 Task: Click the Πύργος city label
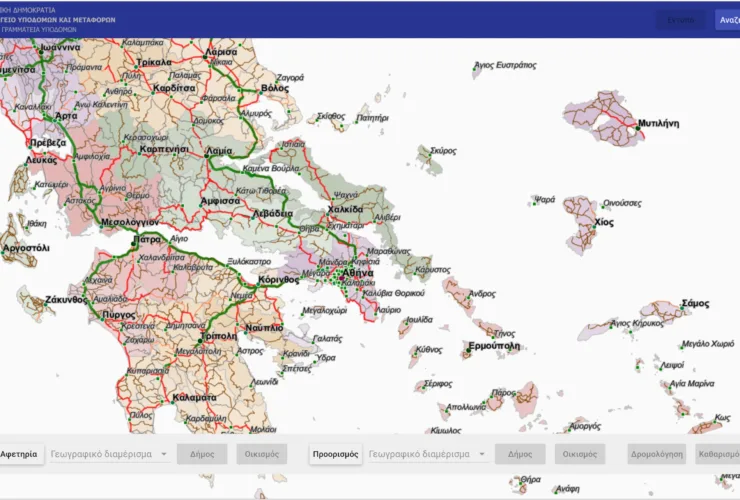pos(119,314)
